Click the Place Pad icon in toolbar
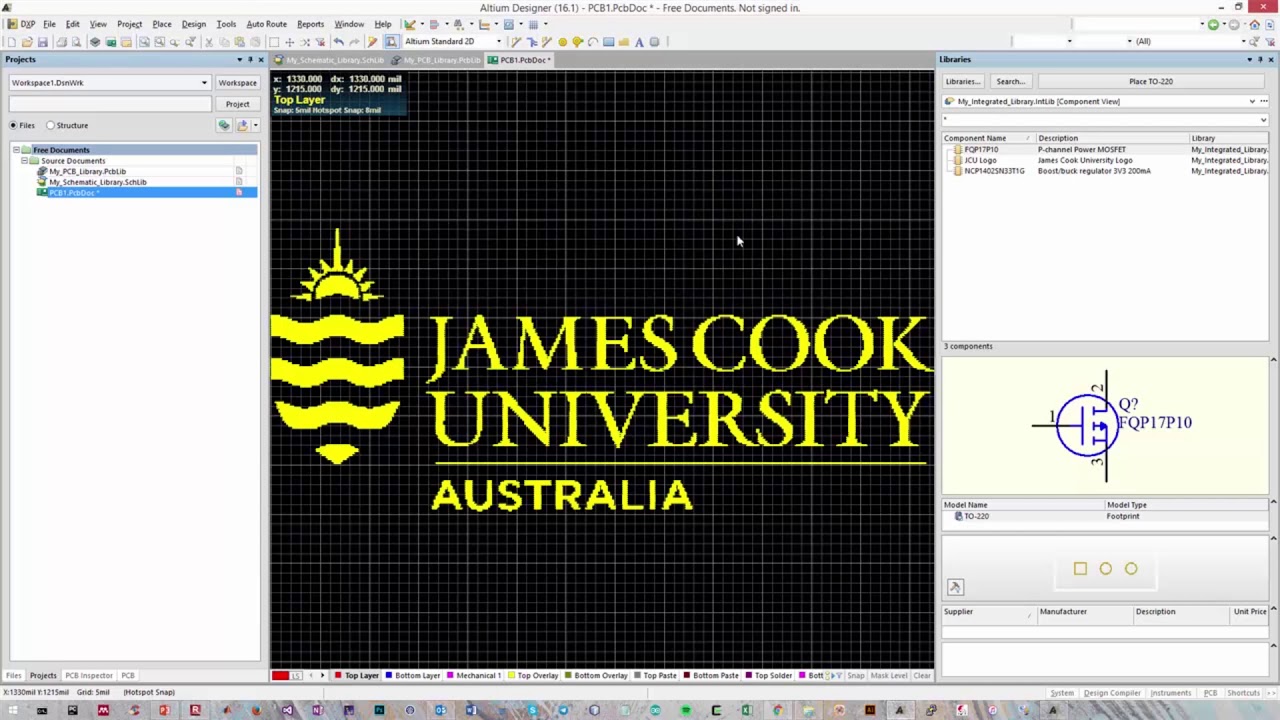 [x=562, y=42]
